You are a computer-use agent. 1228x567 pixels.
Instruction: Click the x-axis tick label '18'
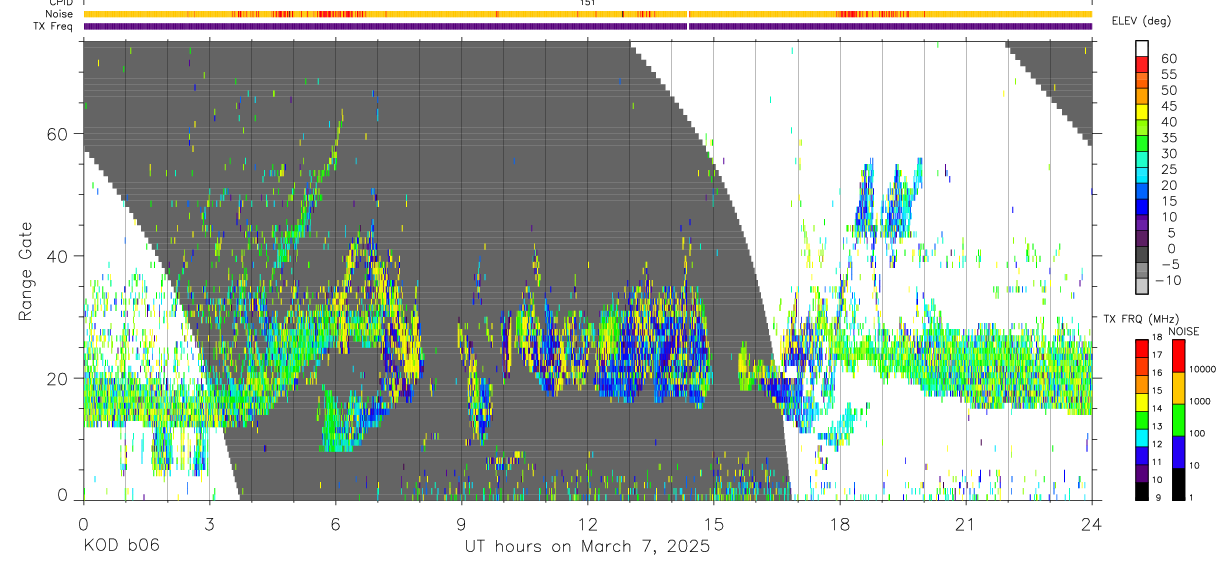point(840,524)
